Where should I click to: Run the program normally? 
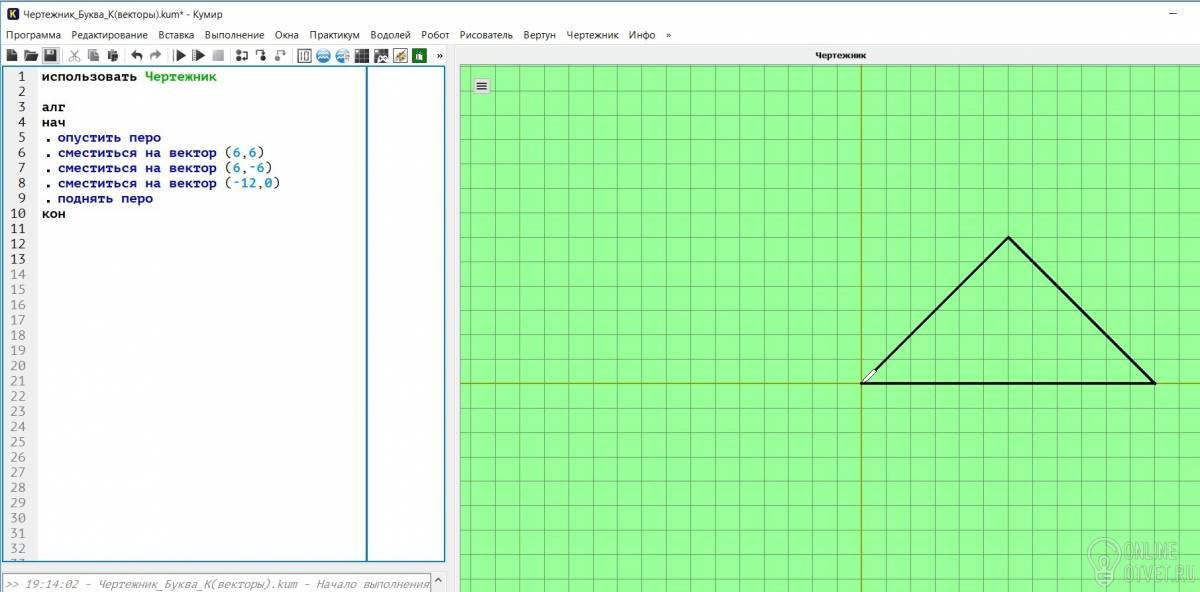181,55
